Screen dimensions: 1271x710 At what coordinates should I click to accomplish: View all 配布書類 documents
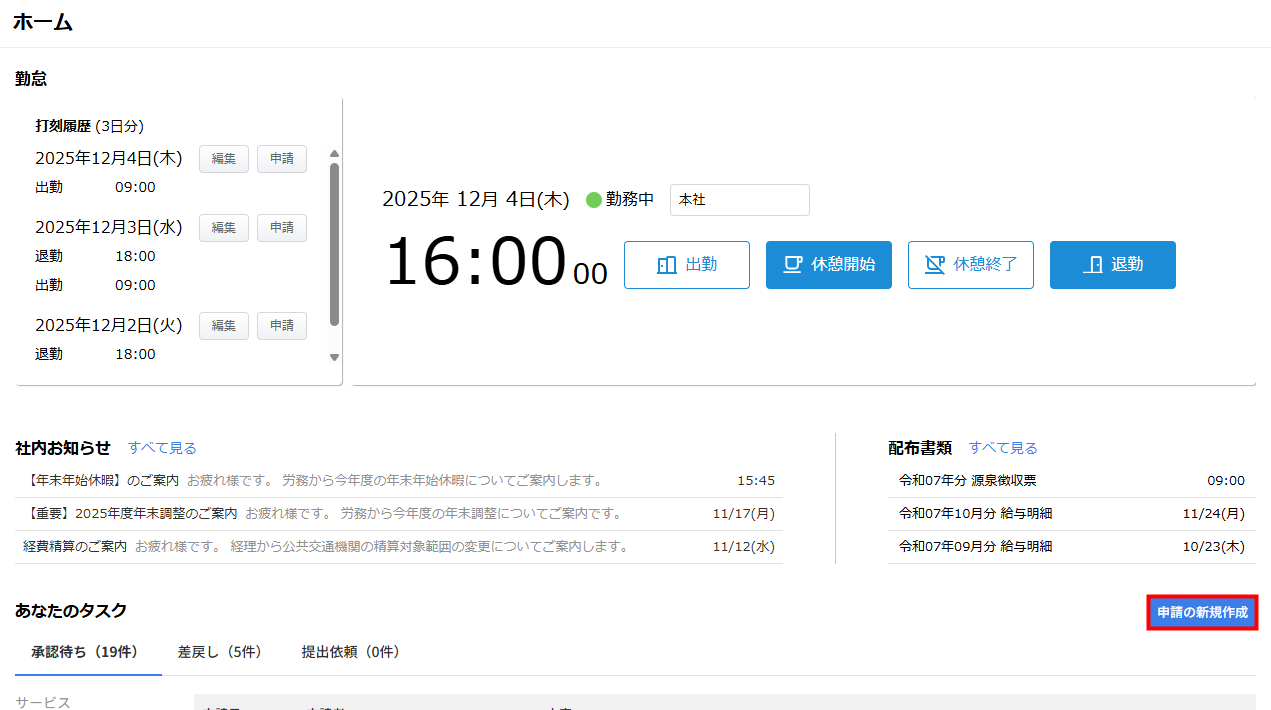tap(1003, 448)
